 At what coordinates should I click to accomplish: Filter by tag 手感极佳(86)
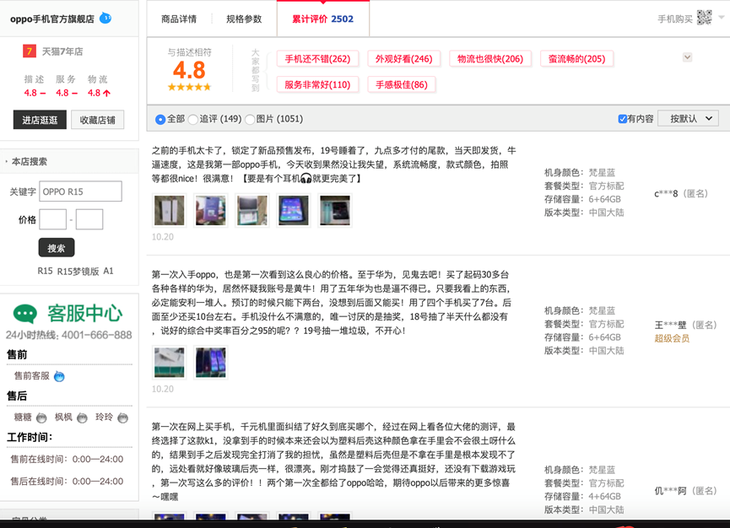401,85
